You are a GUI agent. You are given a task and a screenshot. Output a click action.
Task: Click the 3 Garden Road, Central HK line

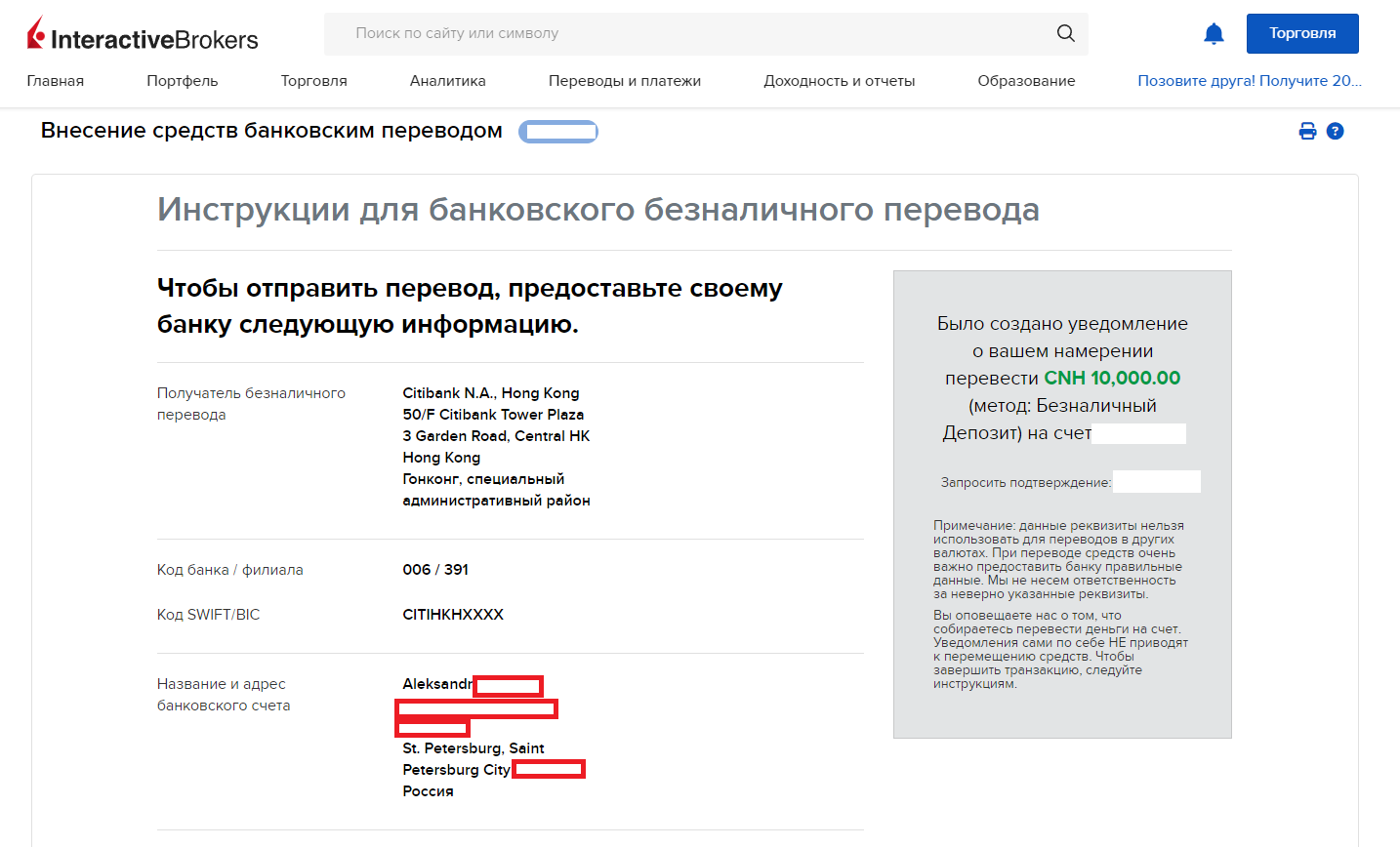point(496,436)
